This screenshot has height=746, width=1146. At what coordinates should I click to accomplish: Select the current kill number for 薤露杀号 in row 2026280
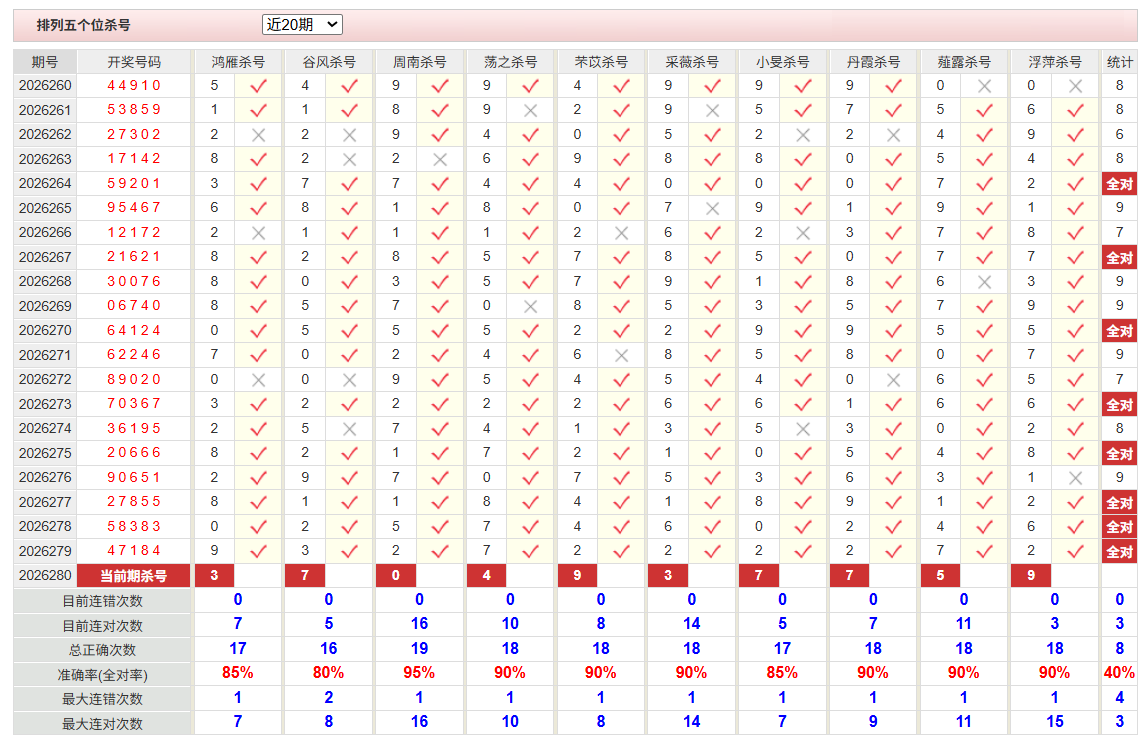coord(940,576)
